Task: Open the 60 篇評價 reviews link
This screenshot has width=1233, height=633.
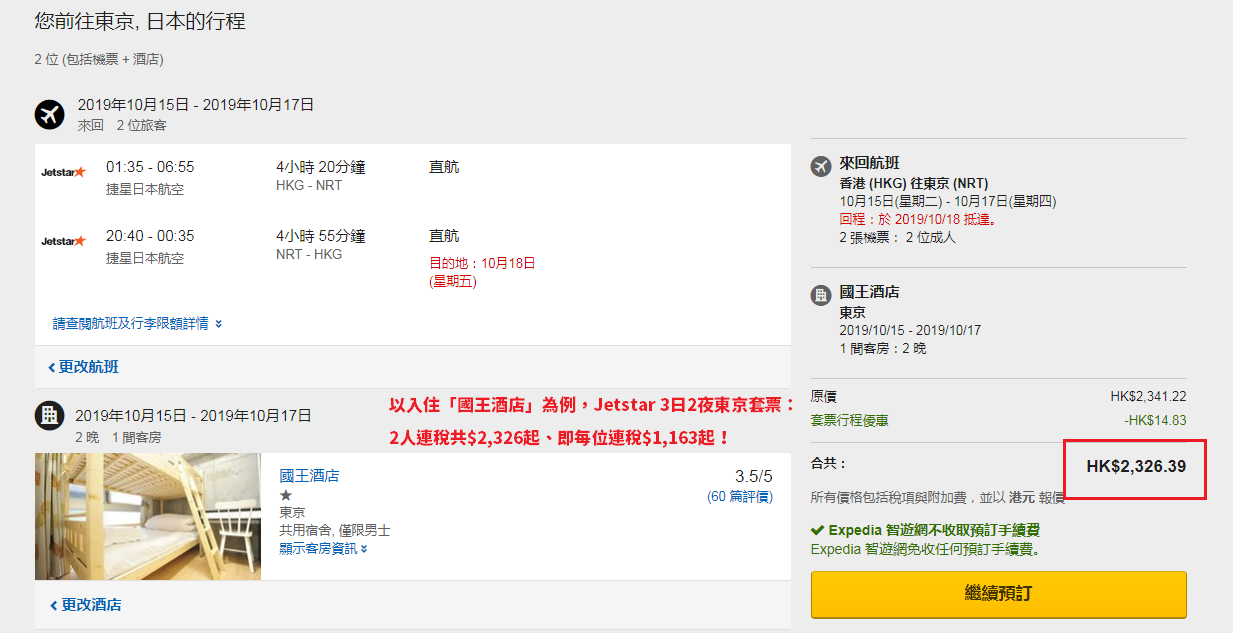Action: click(740, 496)
